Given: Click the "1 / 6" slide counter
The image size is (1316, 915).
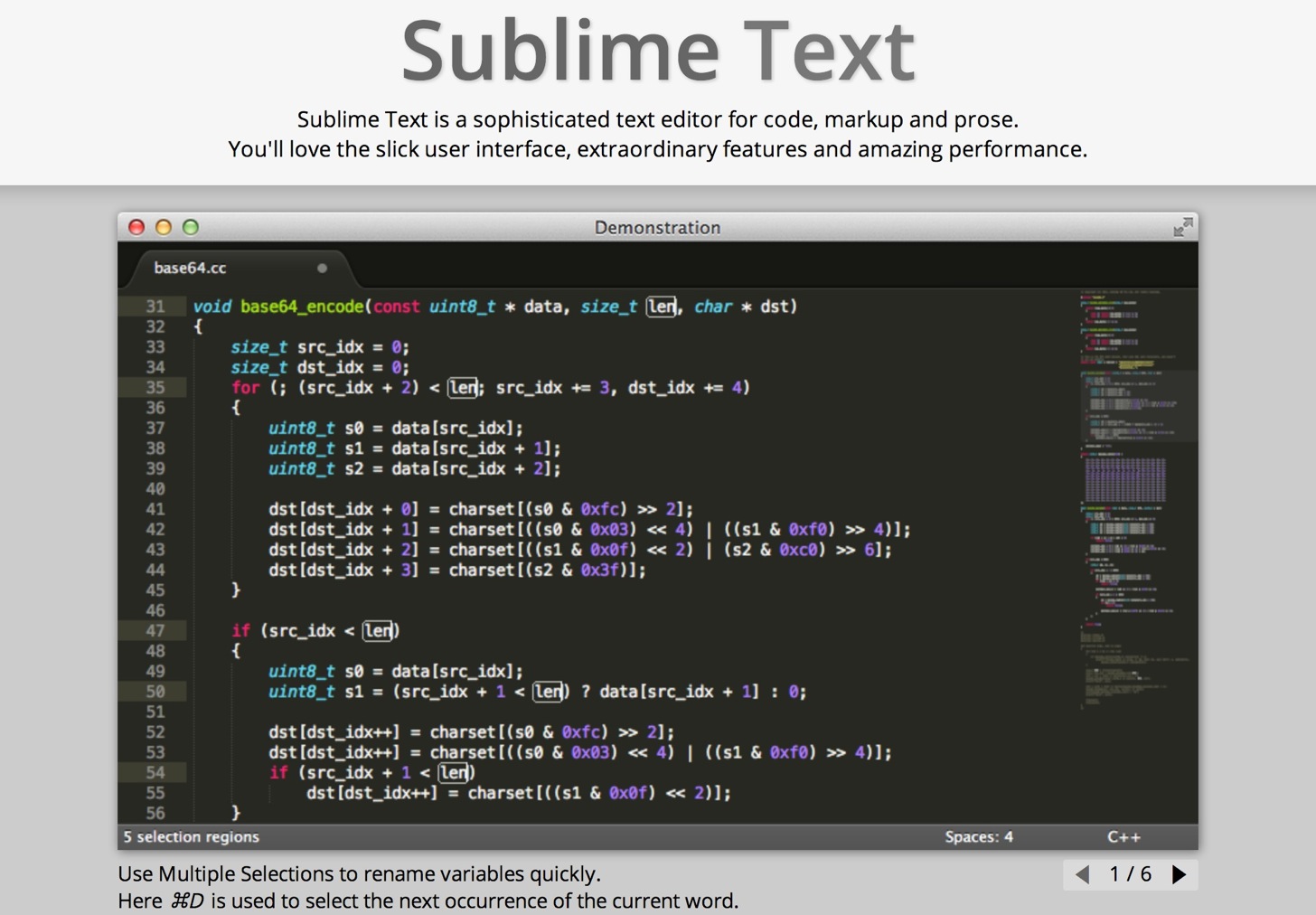Looking at the screenshot, I should click(1130, 874).
